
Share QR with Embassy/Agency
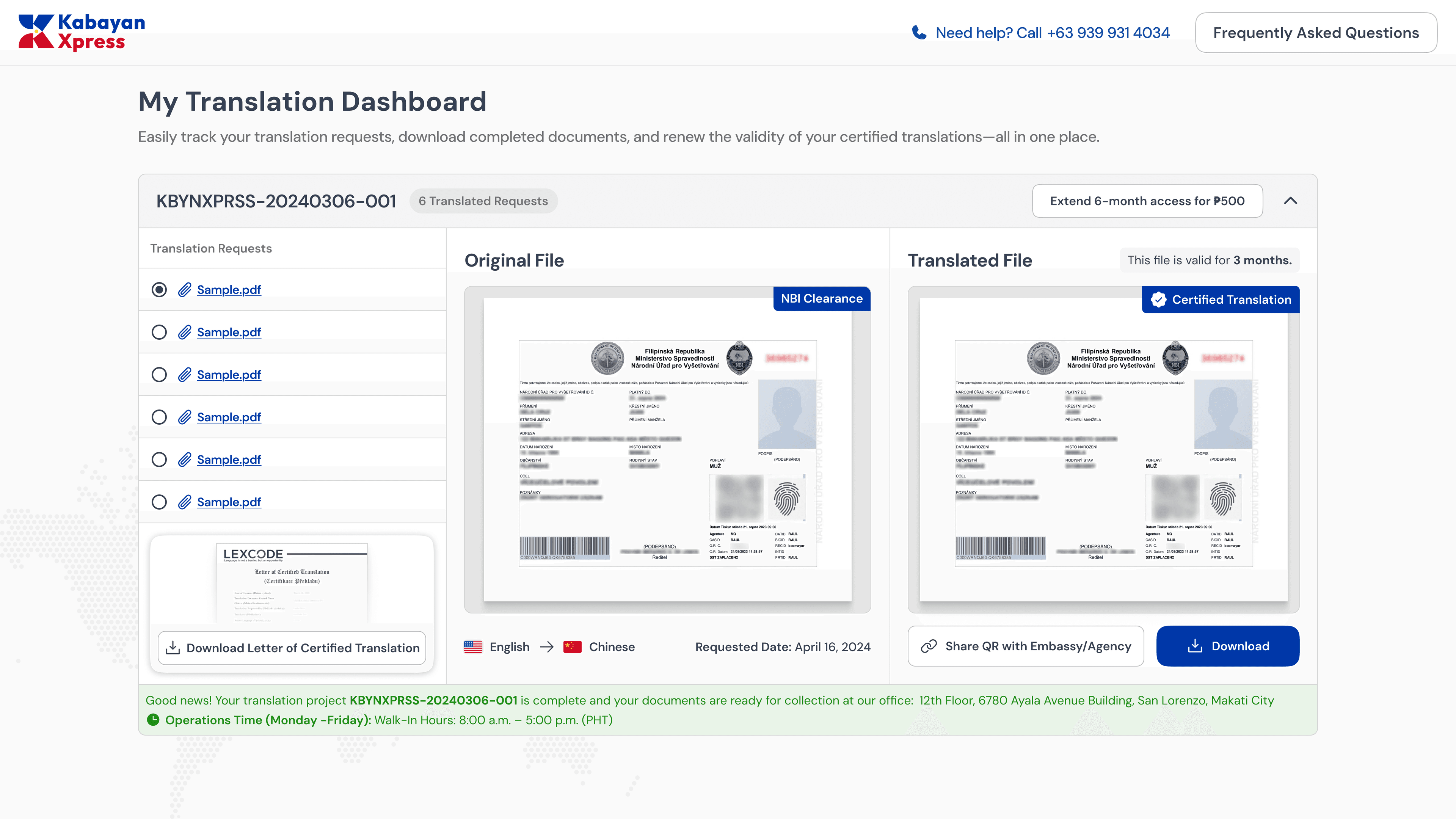1026,646
